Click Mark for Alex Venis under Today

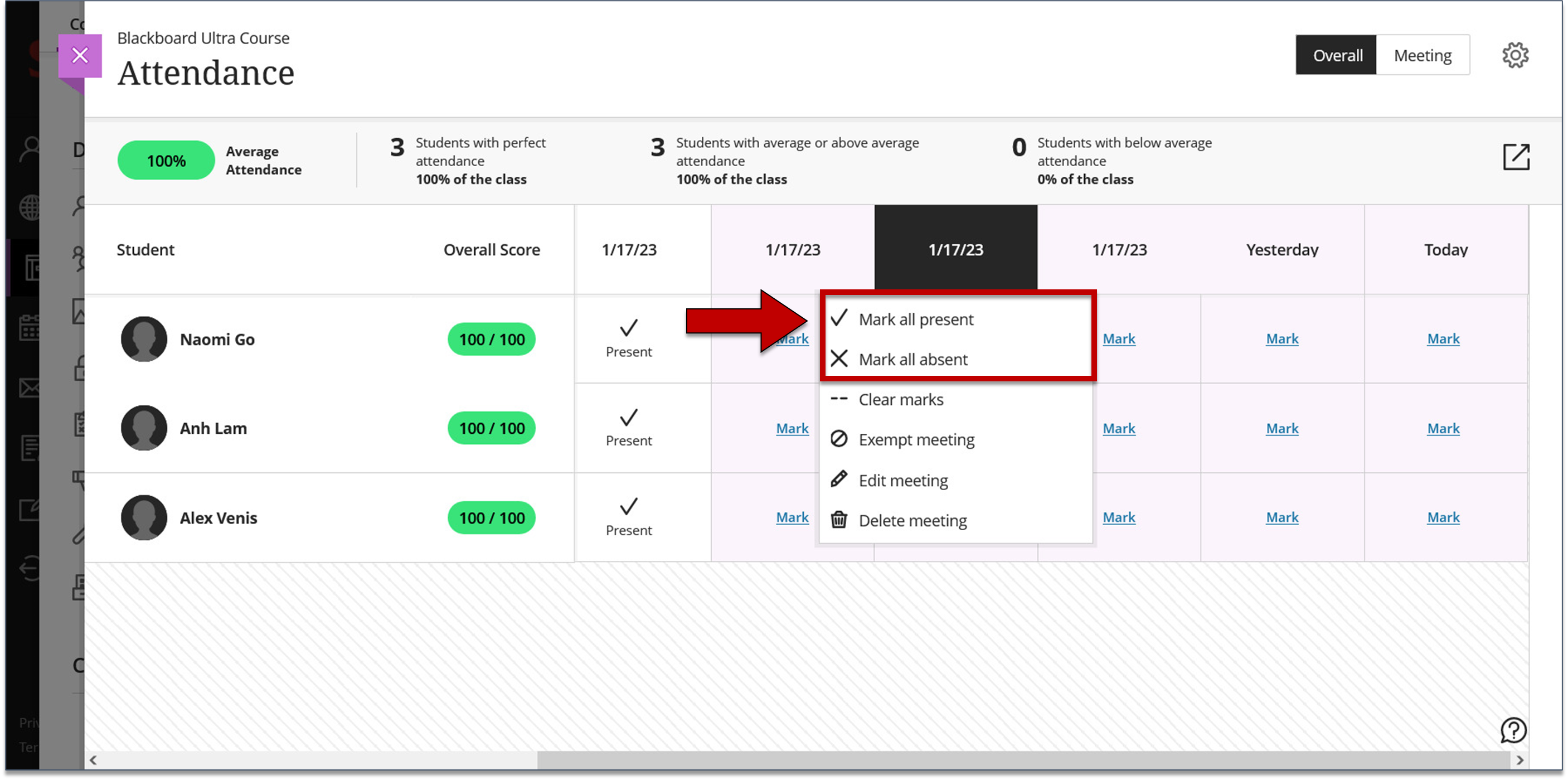pyautogui.click(x=1443, y=517)
